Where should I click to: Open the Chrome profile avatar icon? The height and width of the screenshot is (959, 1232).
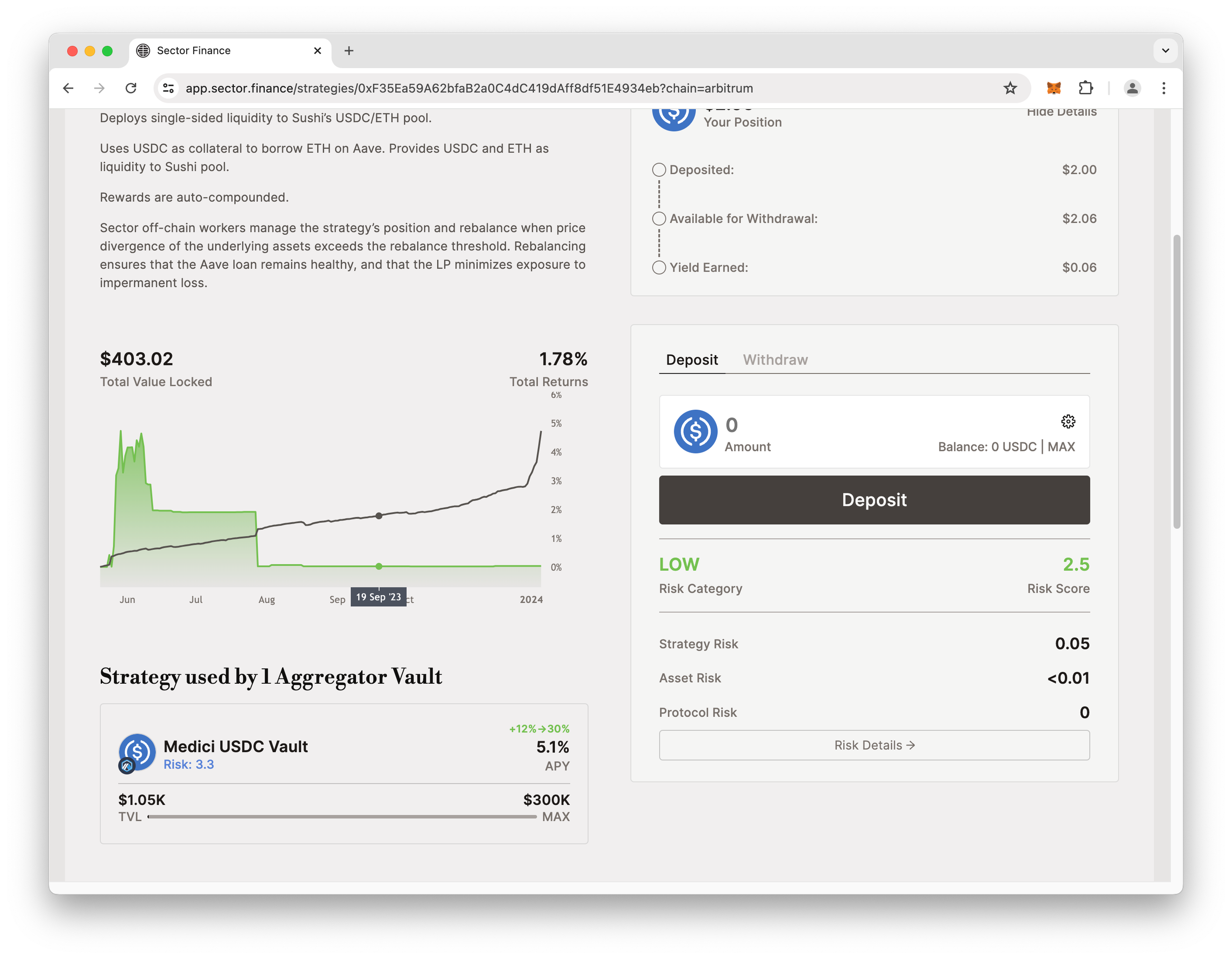(x=1132, y=88)
